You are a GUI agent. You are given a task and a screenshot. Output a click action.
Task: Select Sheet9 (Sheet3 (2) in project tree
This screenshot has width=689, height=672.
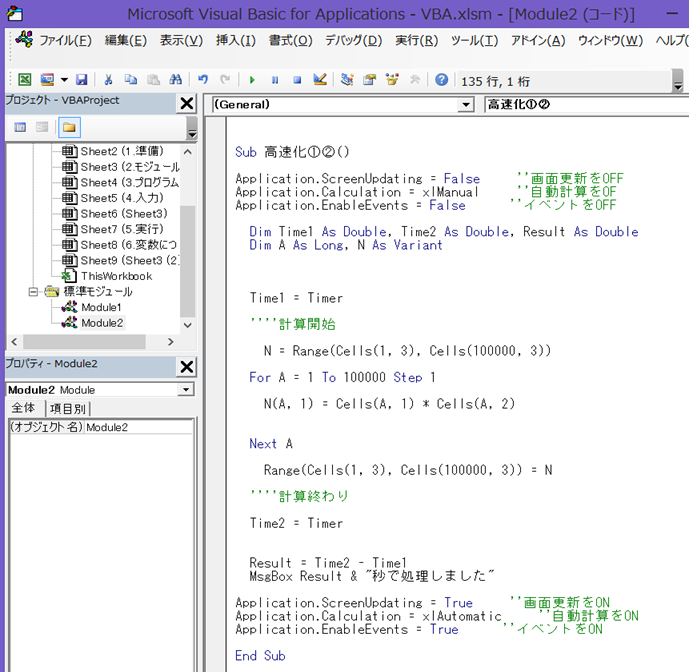pos(130,261)
